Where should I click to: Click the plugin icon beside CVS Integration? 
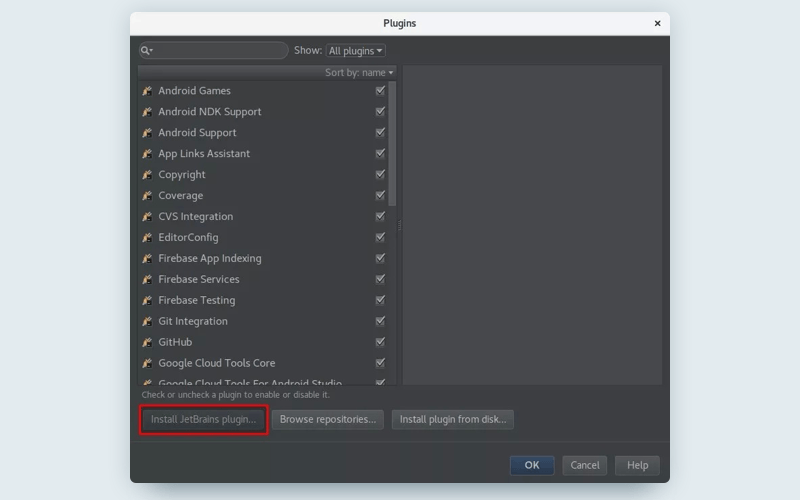tap(147, 216)
